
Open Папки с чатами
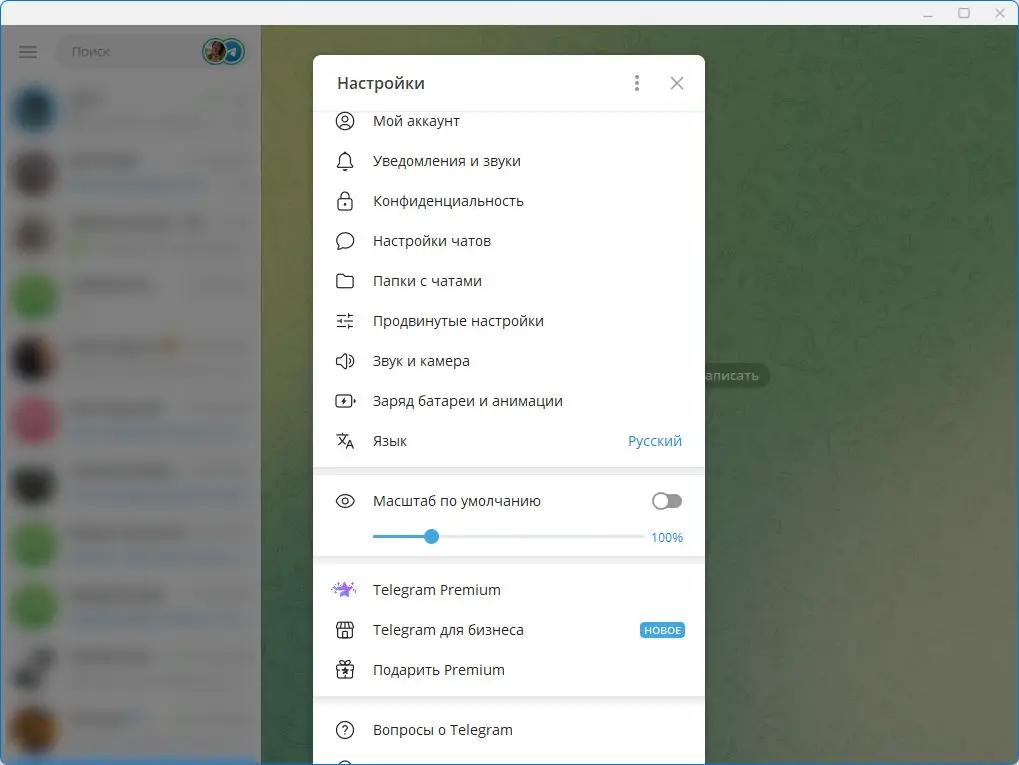[x=509, y=281]
